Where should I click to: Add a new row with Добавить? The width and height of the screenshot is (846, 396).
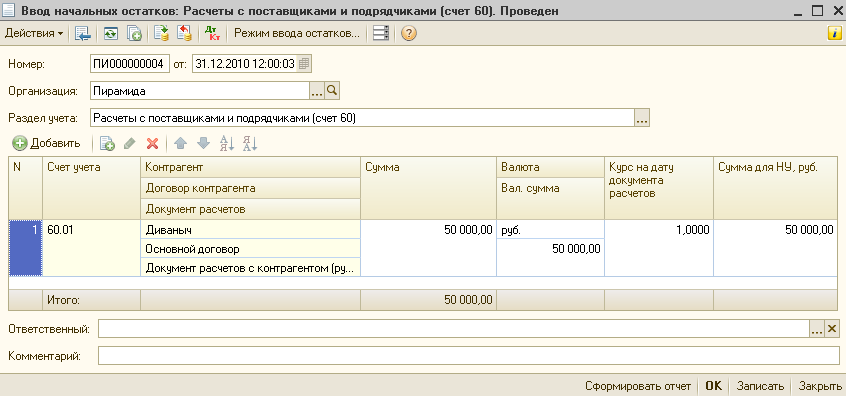point(47,144)
